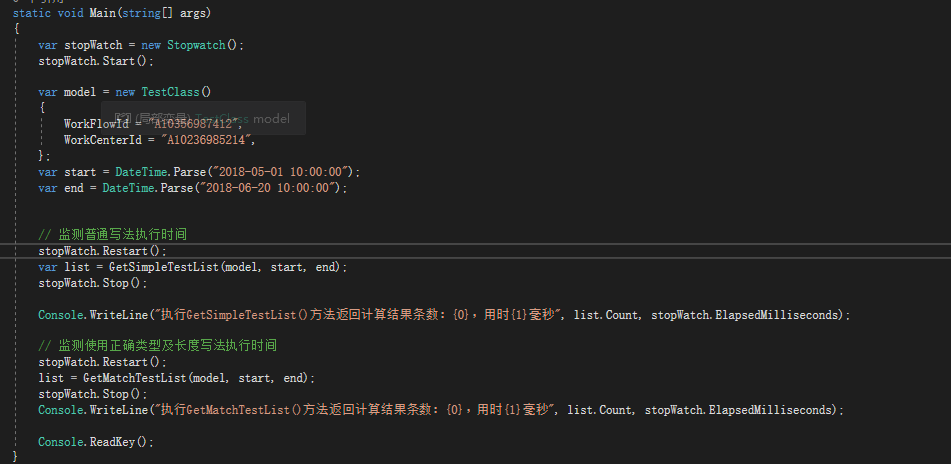This screenshot has height=464, width=951.
Task: Click Console.ReadKey() statement
Action: point(96,441)
